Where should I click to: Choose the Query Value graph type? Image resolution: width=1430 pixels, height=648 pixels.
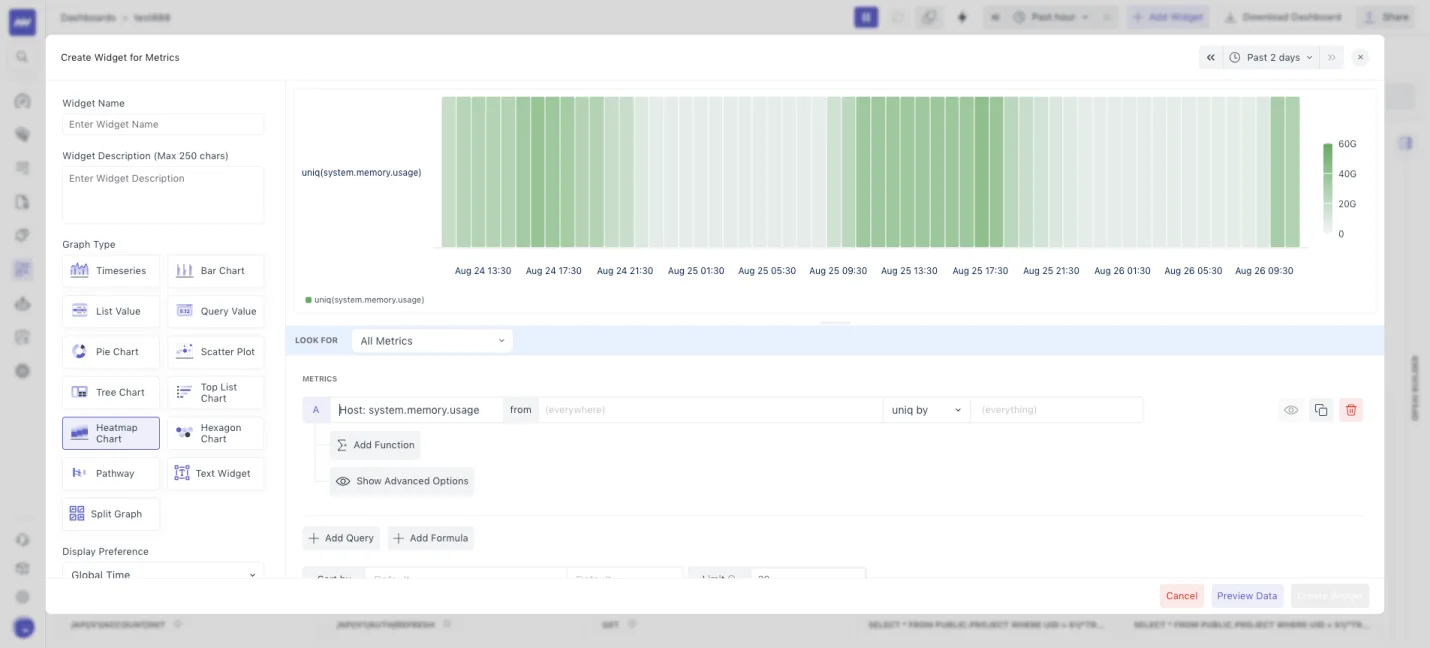point(215,311)
